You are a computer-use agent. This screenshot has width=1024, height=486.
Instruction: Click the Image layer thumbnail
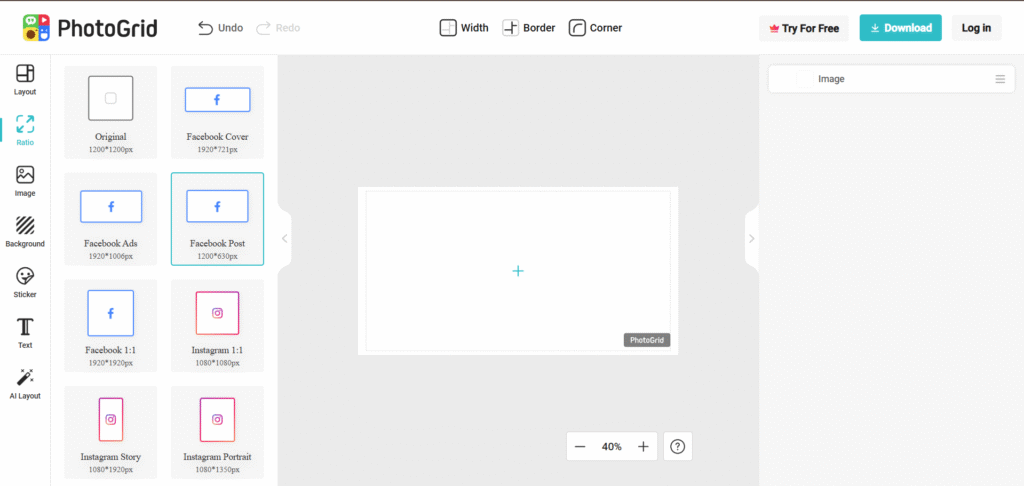[805, 79]
